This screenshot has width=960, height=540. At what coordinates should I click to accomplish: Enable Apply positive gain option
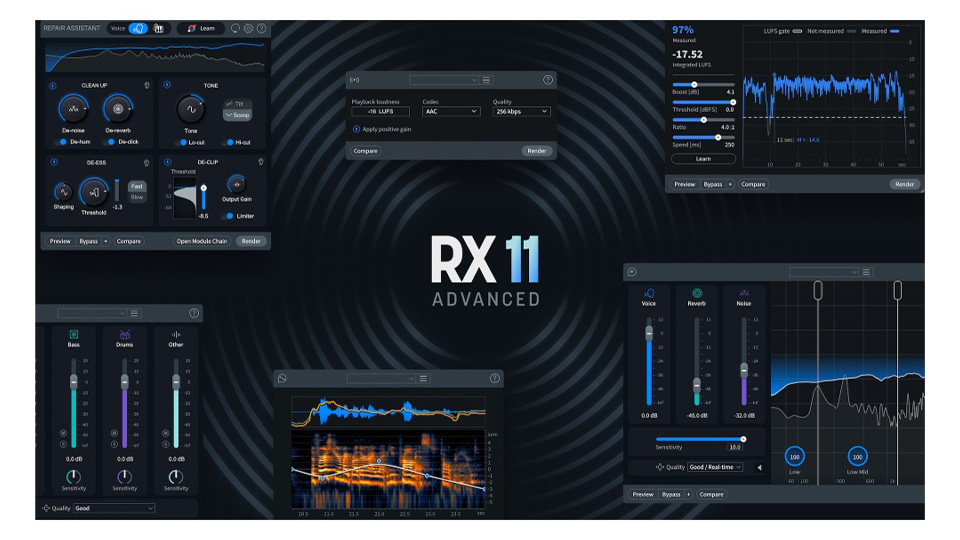(x=356, y=130)
